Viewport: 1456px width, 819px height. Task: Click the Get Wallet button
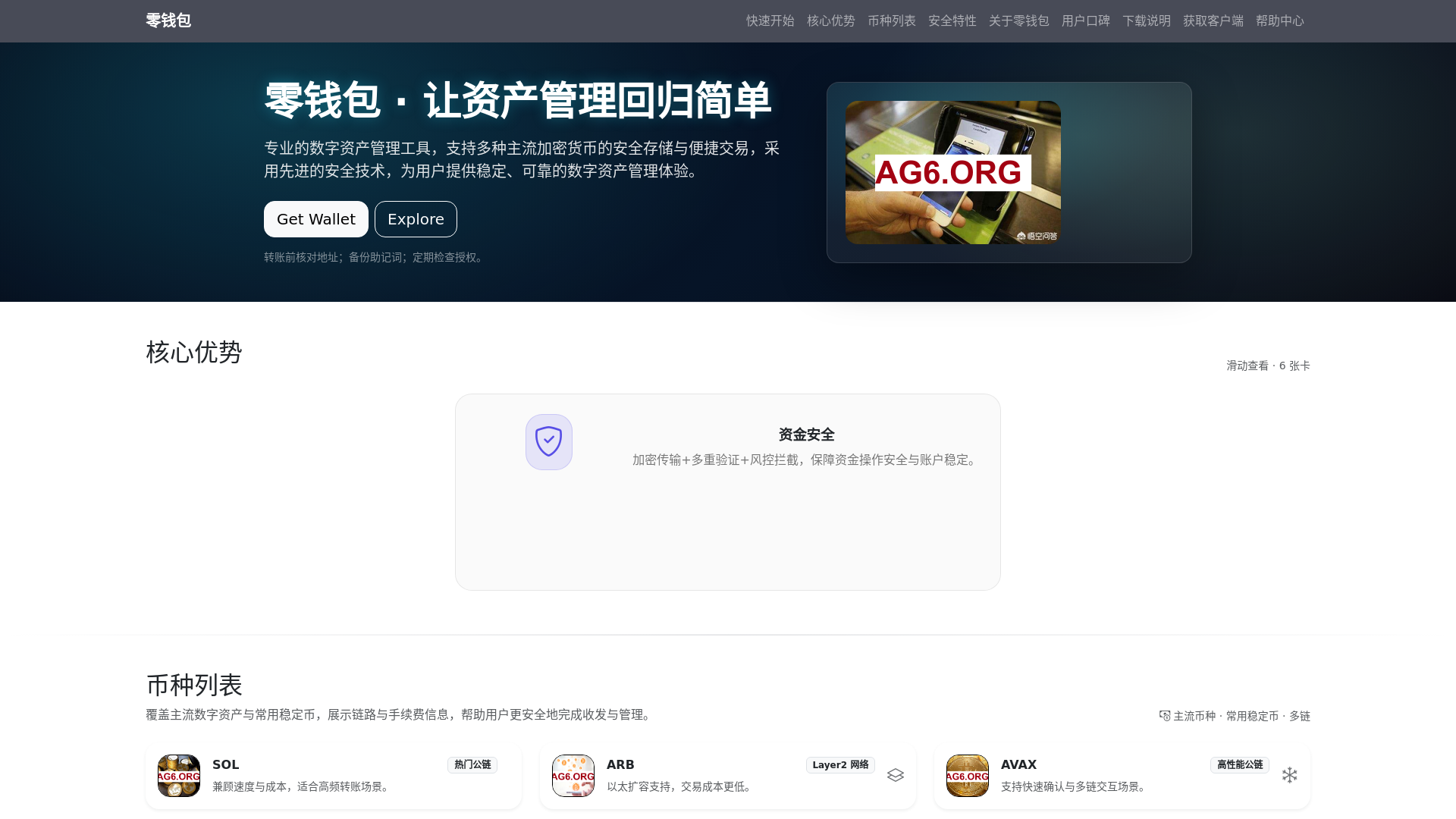point(315,219)
